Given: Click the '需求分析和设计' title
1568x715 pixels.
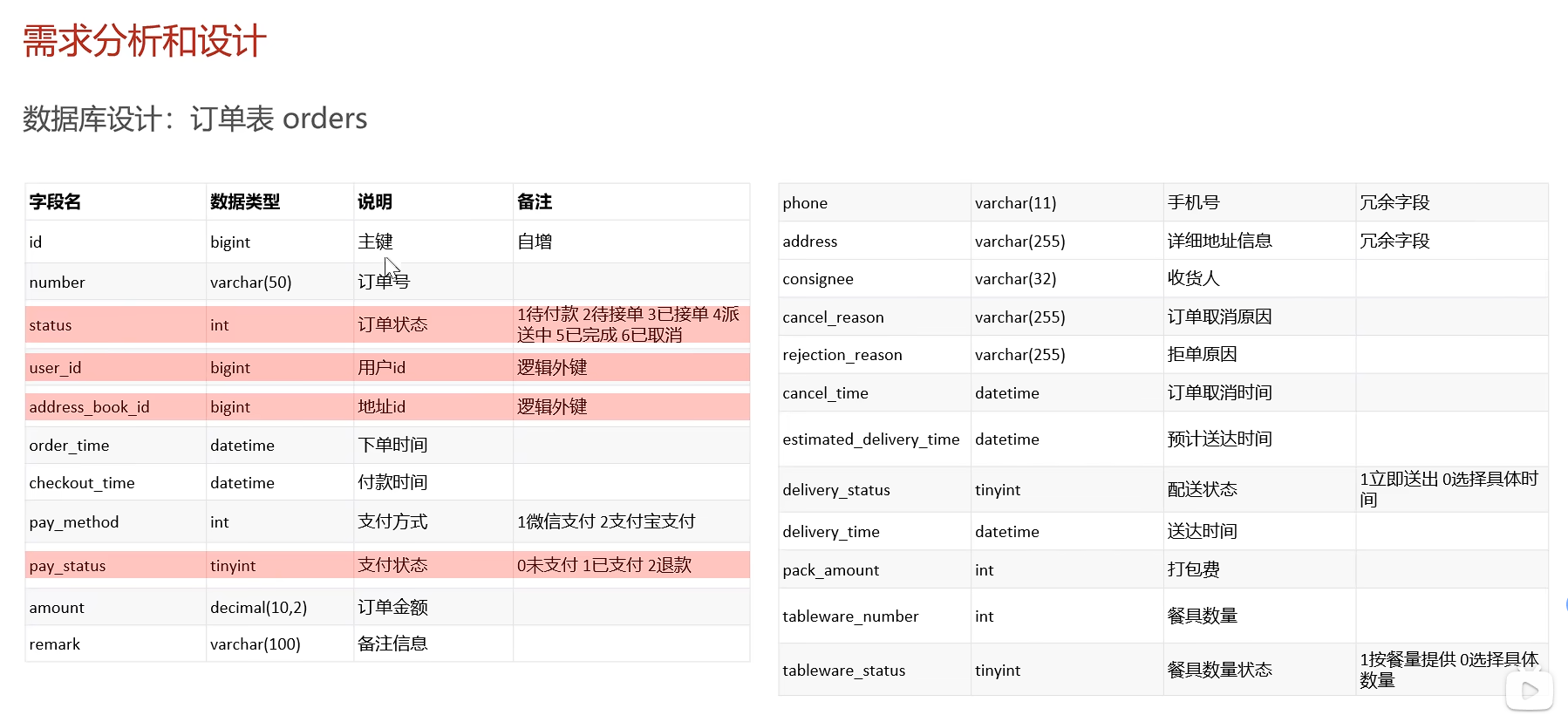Looking at the screenshot, I should (x=145, y=41).
